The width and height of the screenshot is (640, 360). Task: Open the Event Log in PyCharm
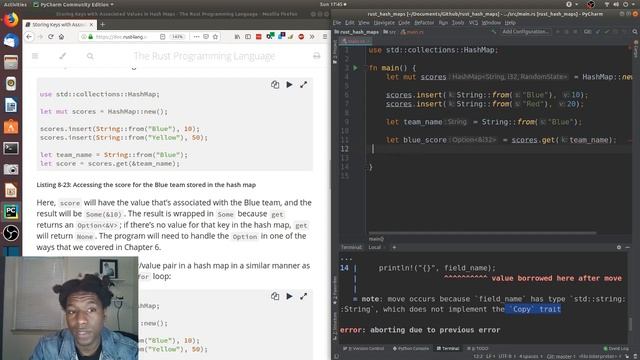coord(616,348)
